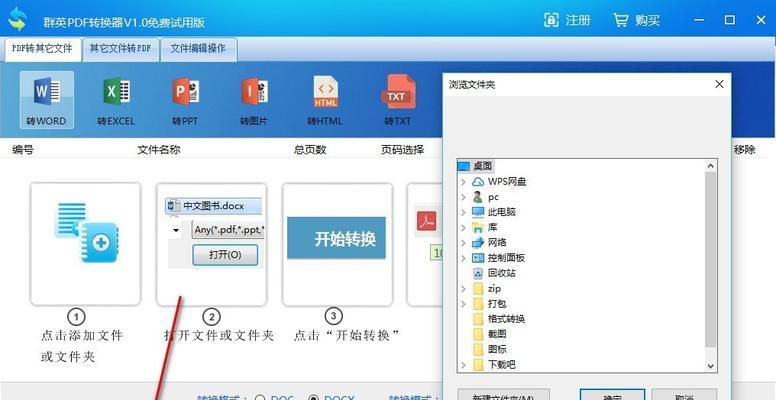Select the 桌面 label in tree
The height and width of the screenshot is (400, 776).
[483, 166]
